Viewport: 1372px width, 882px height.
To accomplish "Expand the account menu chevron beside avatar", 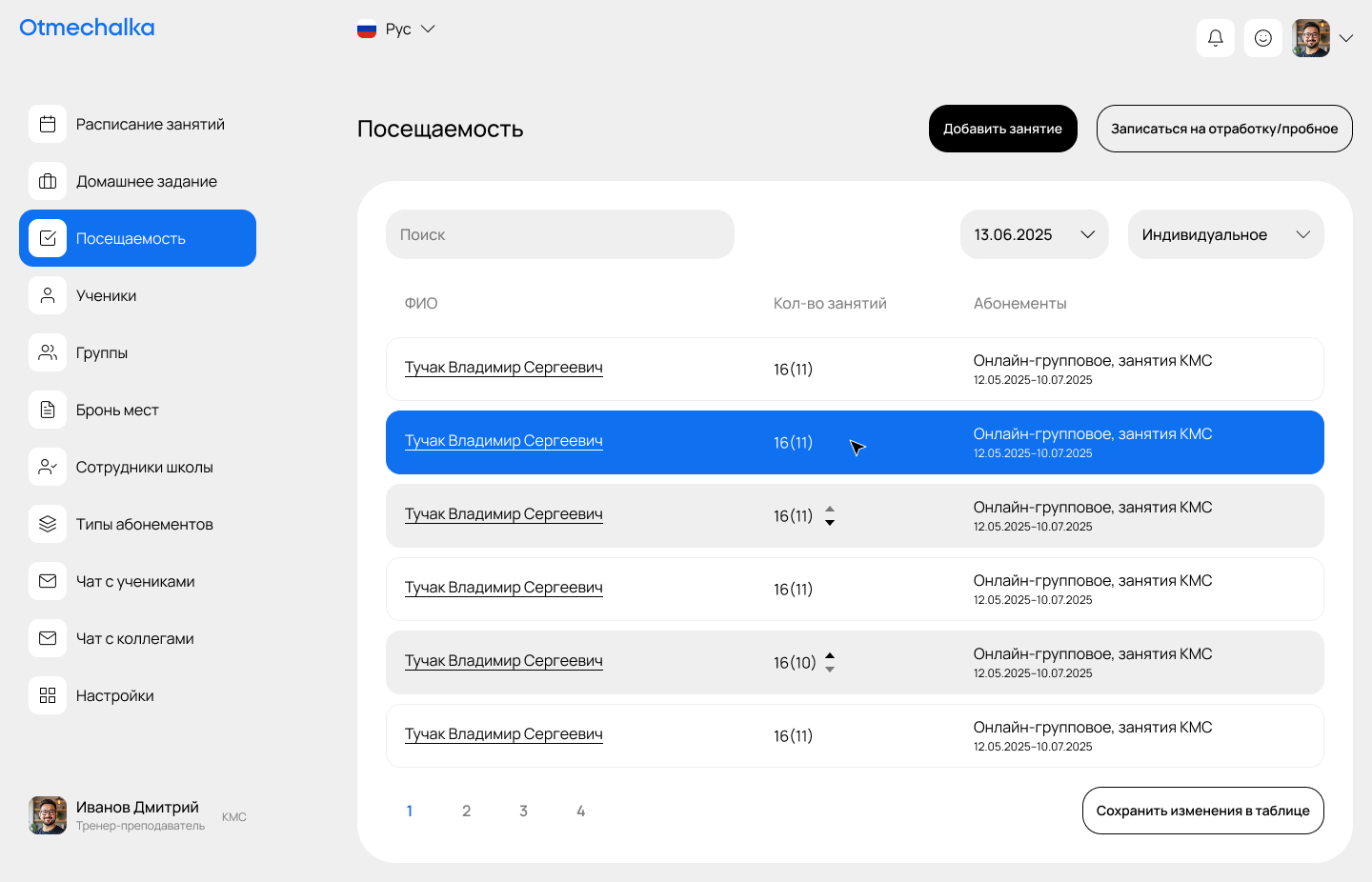I will [x=1346, y=38].
